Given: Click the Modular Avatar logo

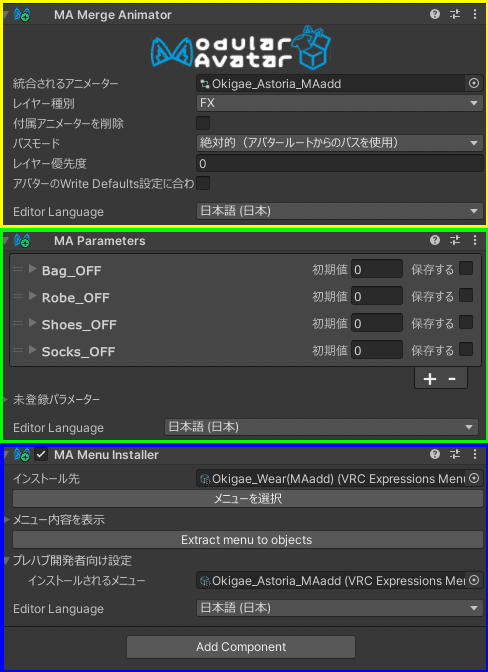Looking at the screenshot, I should coord(241,48).
